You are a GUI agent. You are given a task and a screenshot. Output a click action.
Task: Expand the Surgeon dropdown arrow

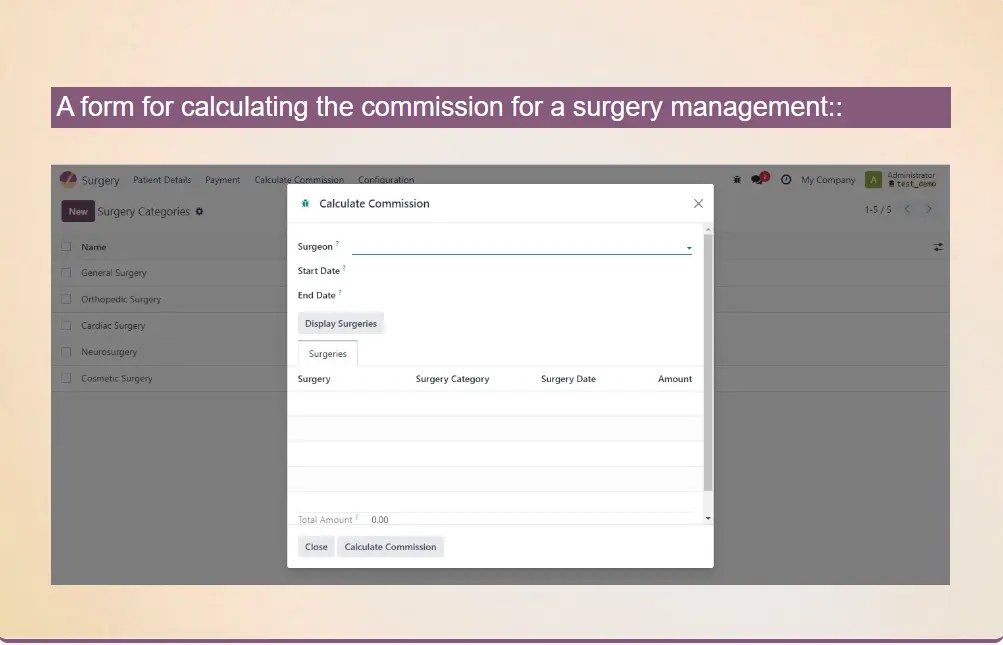pos(688,248)
